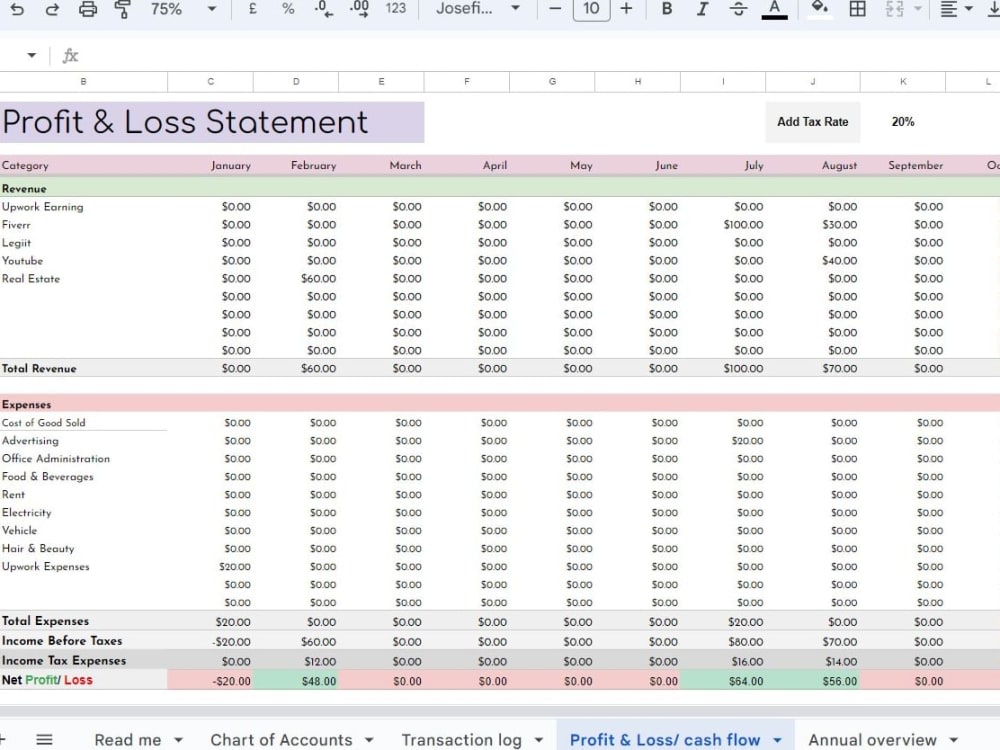Open the 75% zoom dropdown
Viewport: 1000px width, 750px height.
pos(212,9)
